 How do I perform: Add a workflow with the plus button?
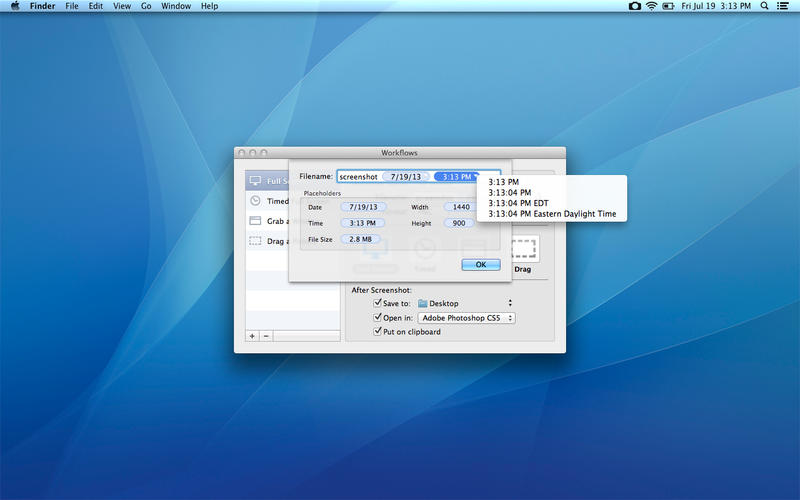252,336
